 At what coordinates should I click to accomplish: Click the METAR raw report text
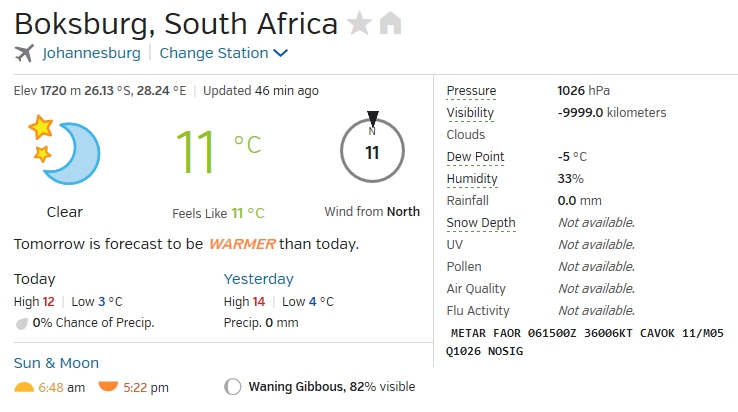coord(587,343)
